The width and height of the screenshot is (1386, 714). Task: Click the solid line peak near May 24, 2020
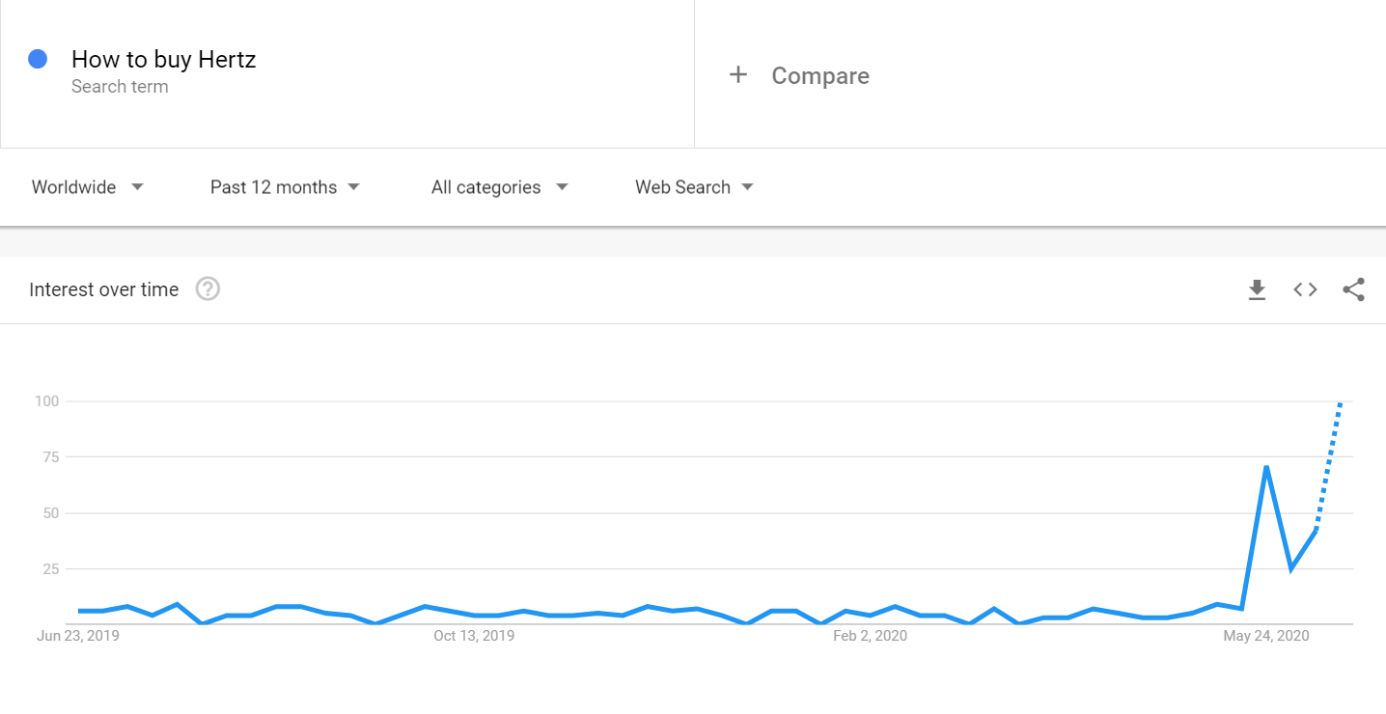pos(1267,467)
